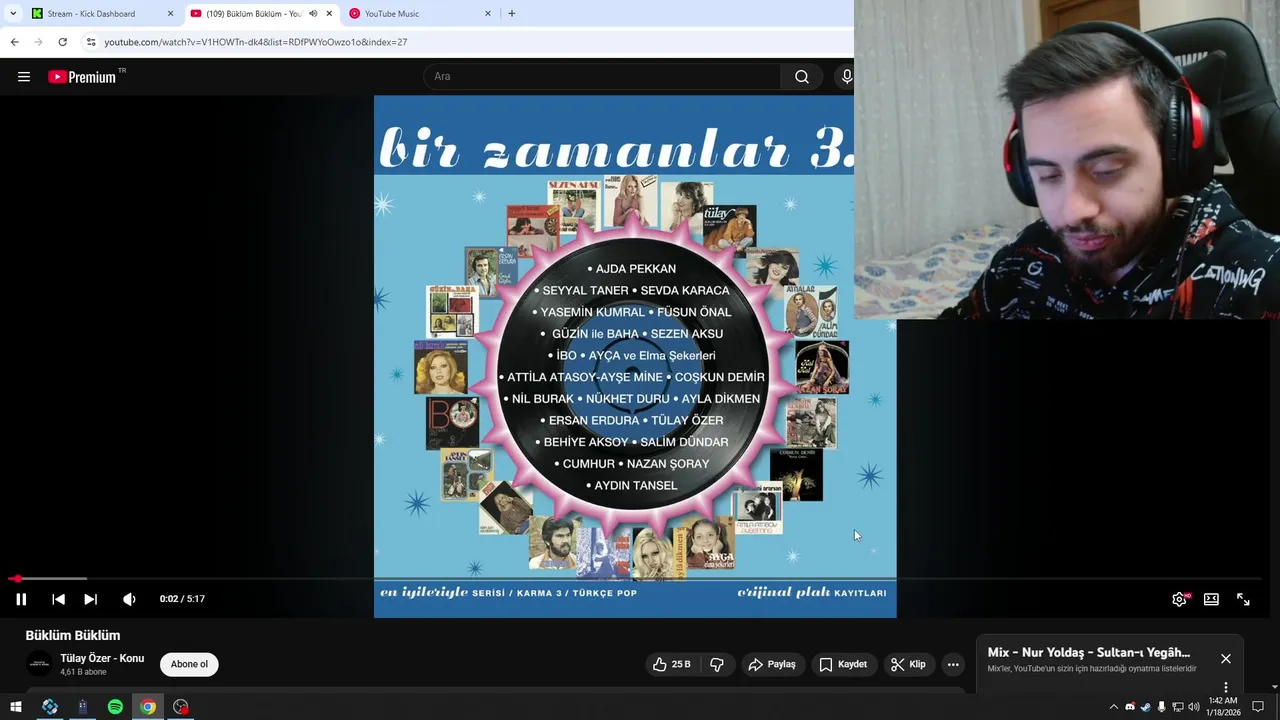
Task: Start voice search with the microphone
Action: tap(846, 76)
